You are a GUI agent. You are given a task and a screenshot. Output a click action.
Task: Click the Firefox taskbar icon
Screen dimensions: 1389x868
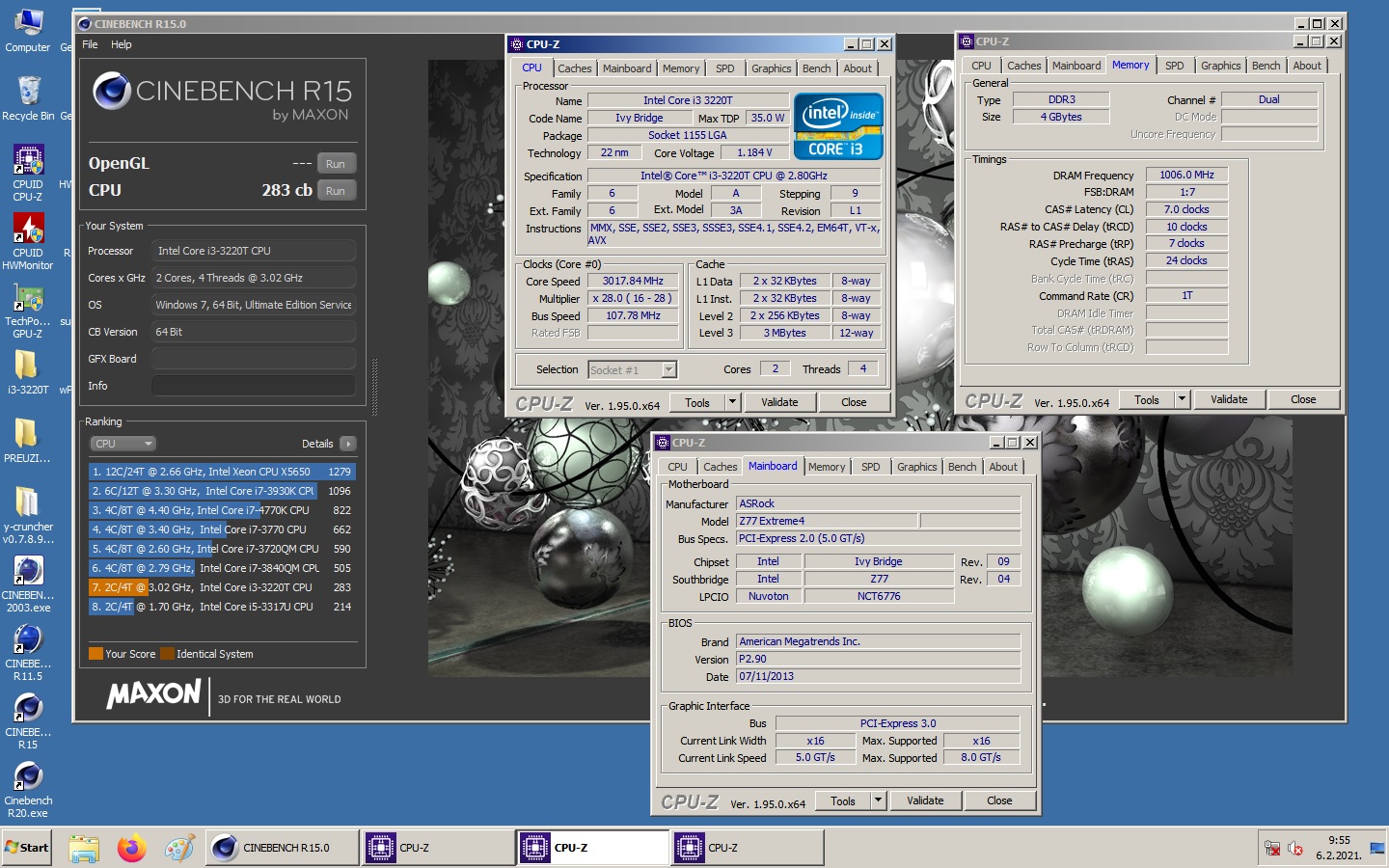(132, 848)
